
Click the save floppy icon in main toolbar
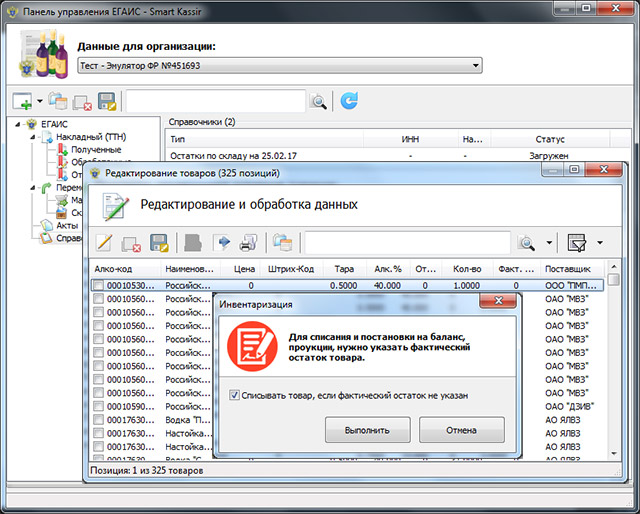click(x=108, y=101)
